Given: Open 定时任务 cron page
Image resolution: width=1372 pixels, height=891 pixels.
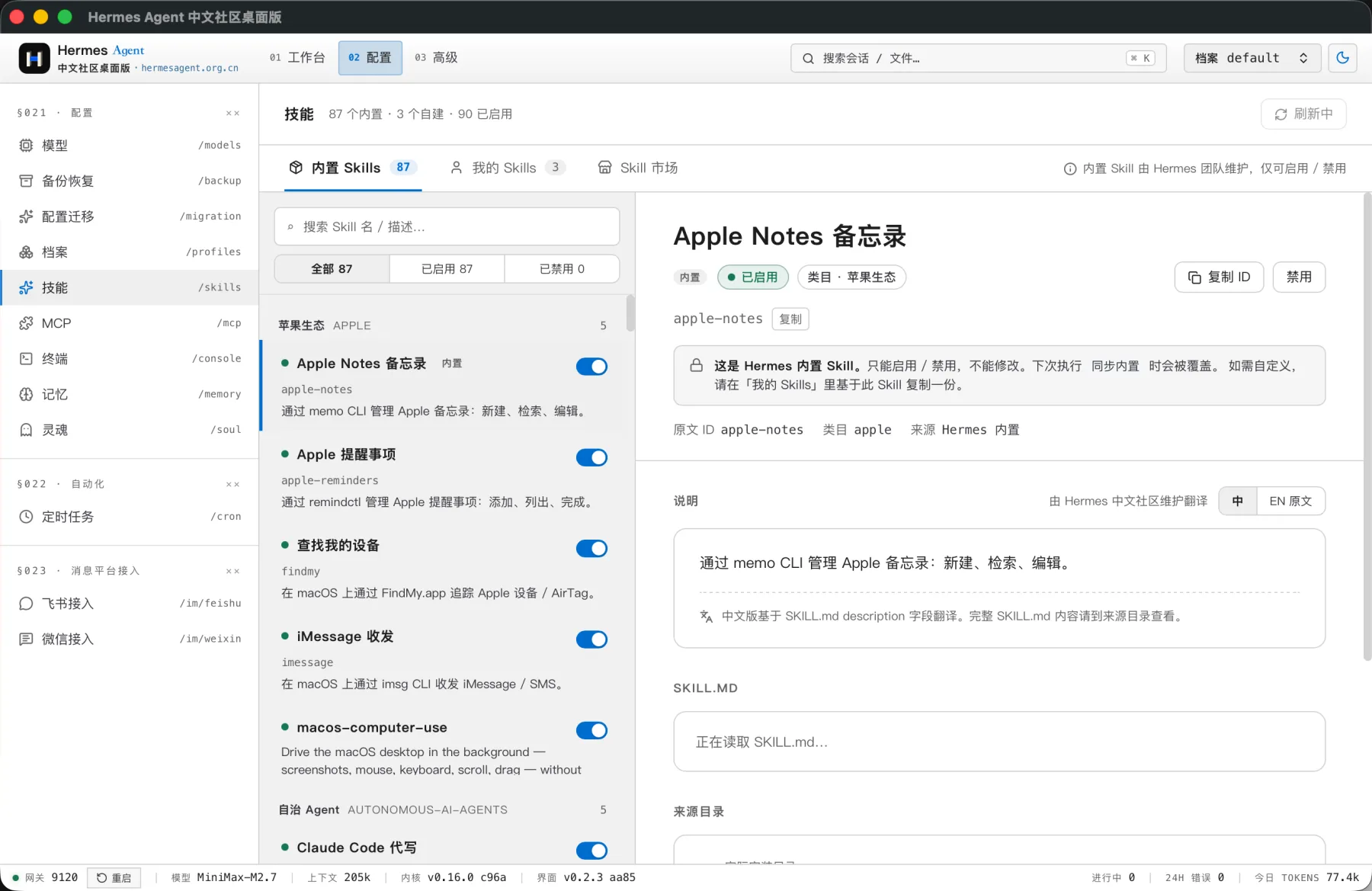Looking at the screenshot, I should 130,517.
